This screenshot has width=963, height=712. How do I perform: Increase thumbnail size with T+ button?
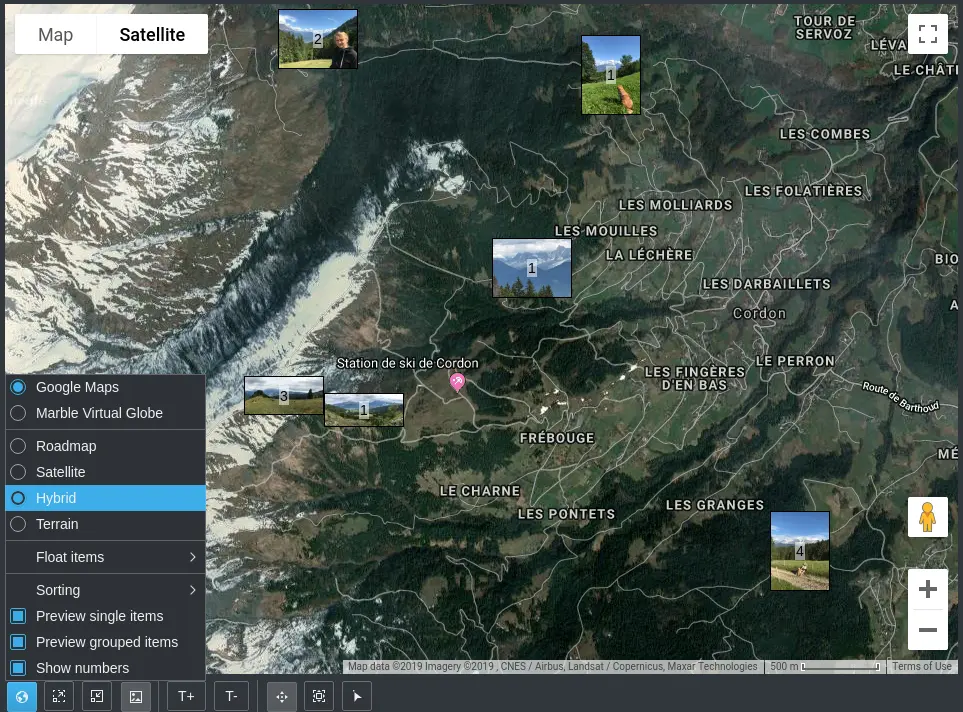tap(186, 696)
